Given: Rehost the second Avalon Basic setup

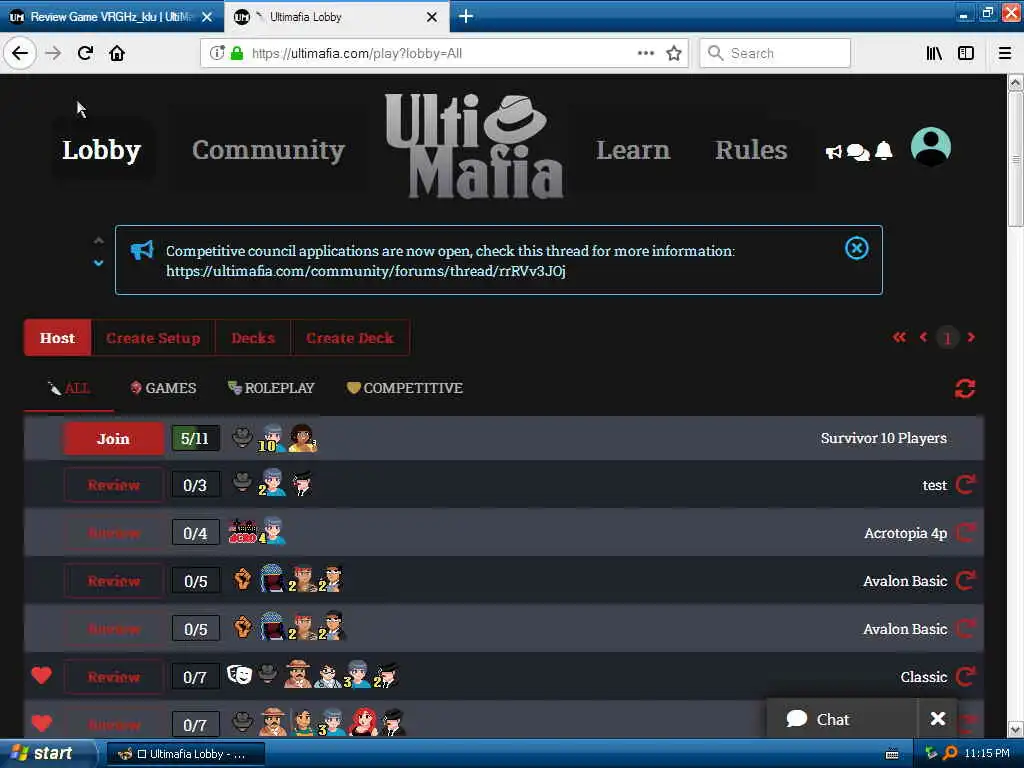Looking at the screenshot, I should 965,629.
